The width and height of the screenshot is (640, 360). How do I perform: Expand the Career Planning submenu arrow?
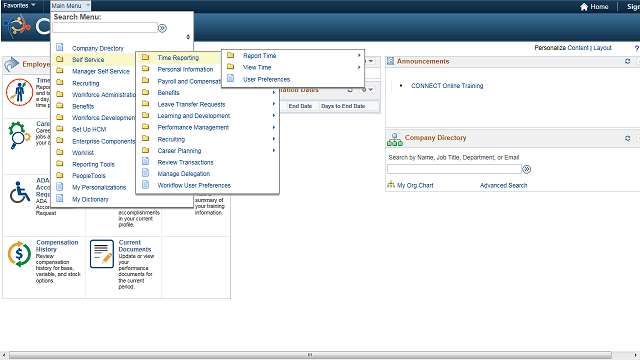point(274,151)
